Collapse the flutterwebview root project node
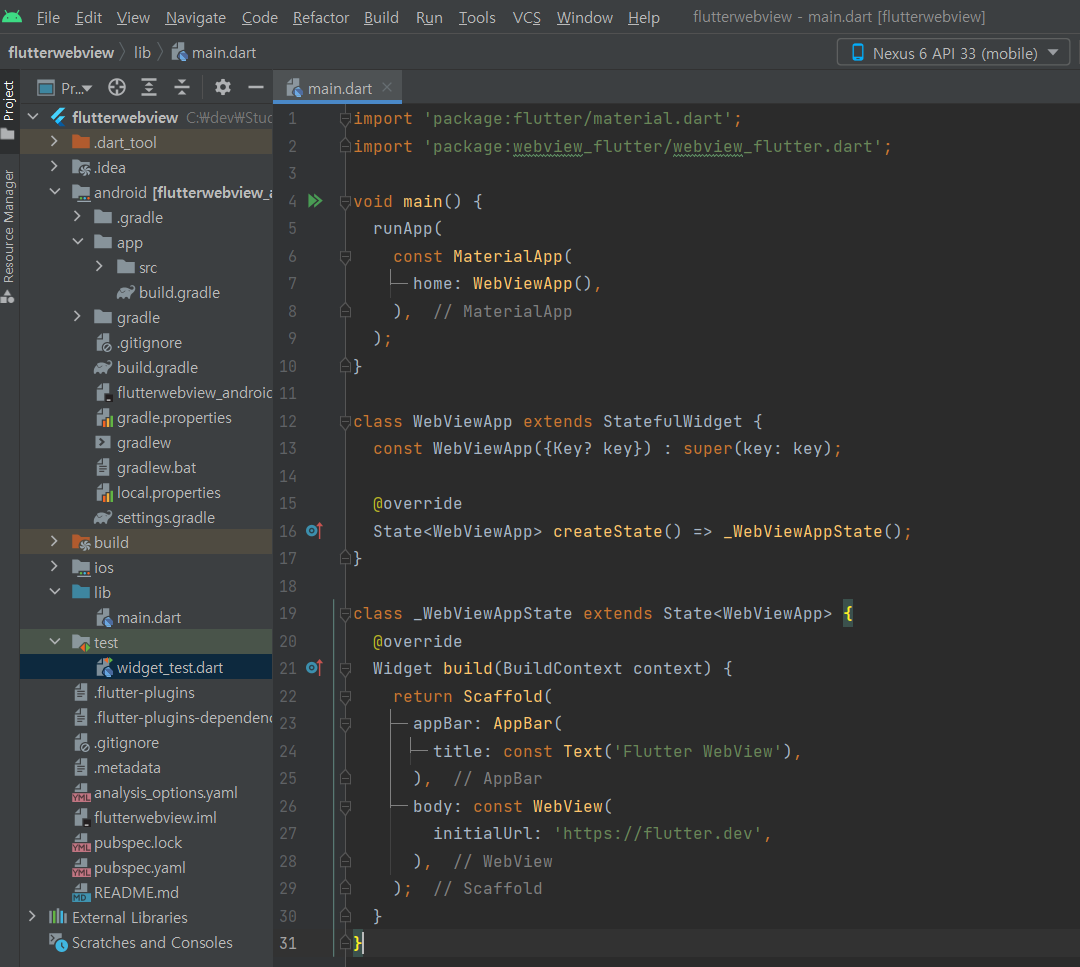This screenshot has height=967, width=1080. tap(33, 117)
